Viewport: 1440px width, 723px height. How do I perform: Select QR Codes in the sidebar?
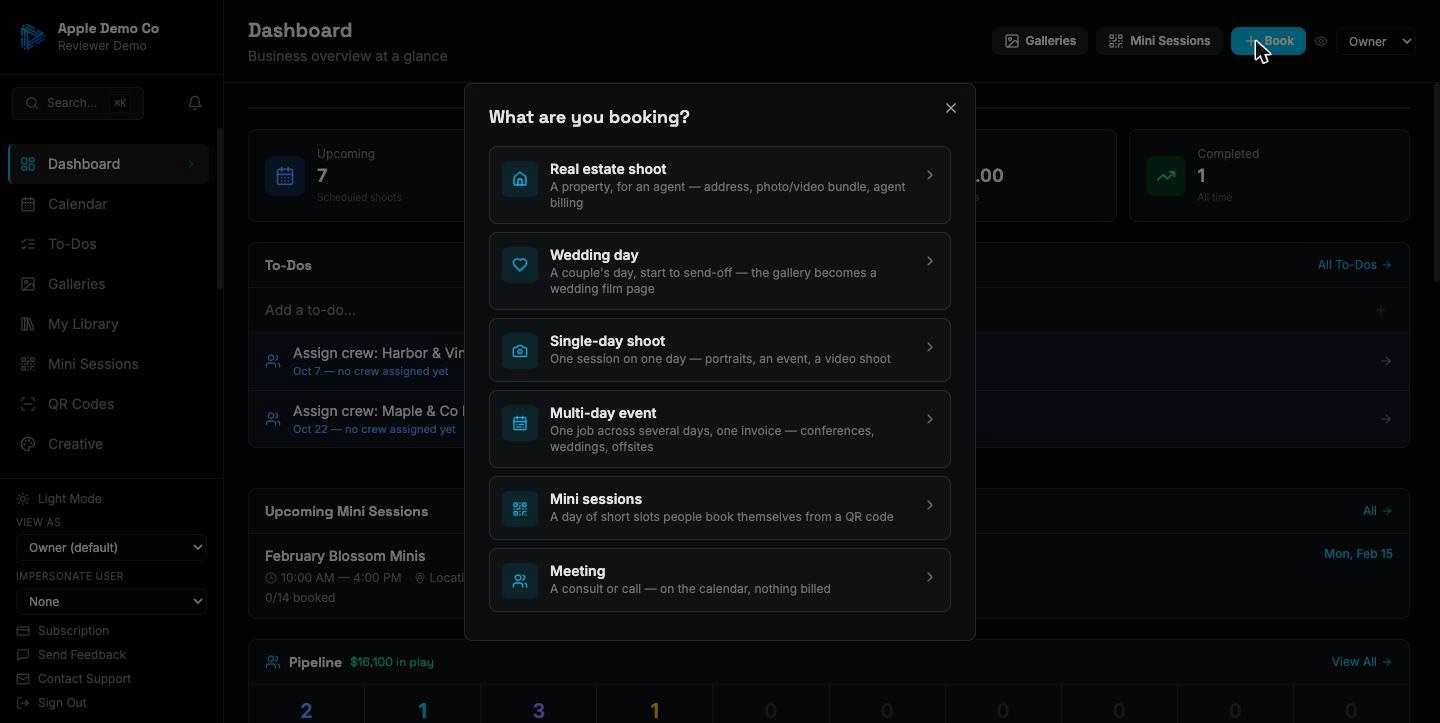tap(108, 404)
